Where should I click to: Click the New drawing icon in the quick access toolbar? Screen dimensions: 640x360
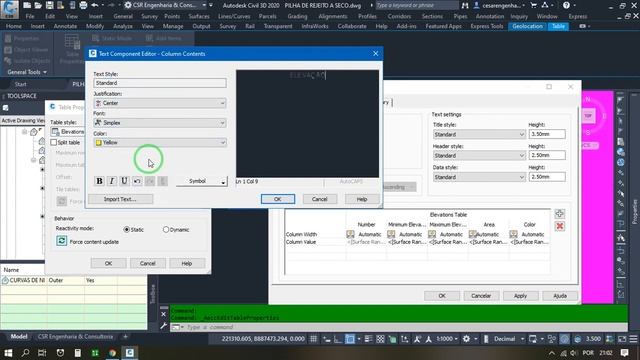[x=27, y=5]
